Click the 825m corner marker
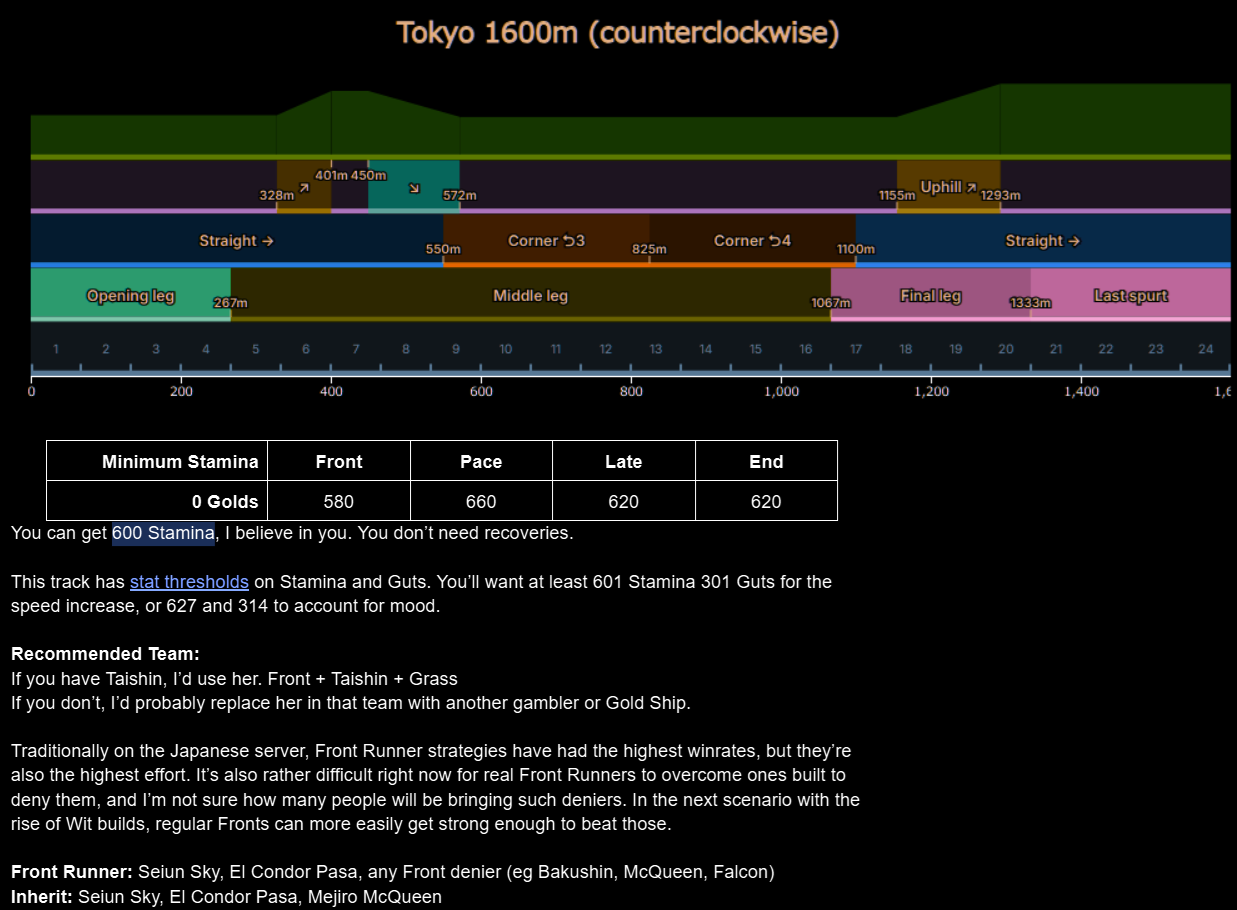The image size is (1237, 910). [650, 248]
